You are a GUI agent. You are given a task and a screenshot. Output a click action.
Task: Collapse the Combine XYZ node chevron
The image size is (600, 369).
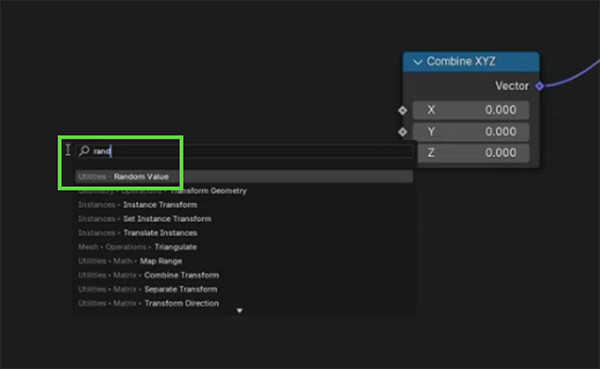417,62
